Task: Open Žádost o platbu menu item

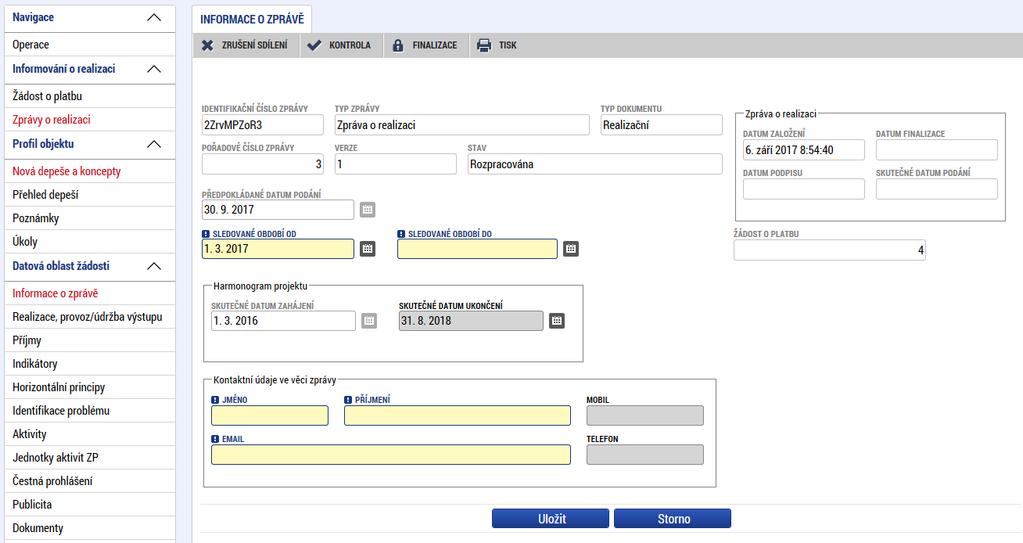Action: (90, 96)
